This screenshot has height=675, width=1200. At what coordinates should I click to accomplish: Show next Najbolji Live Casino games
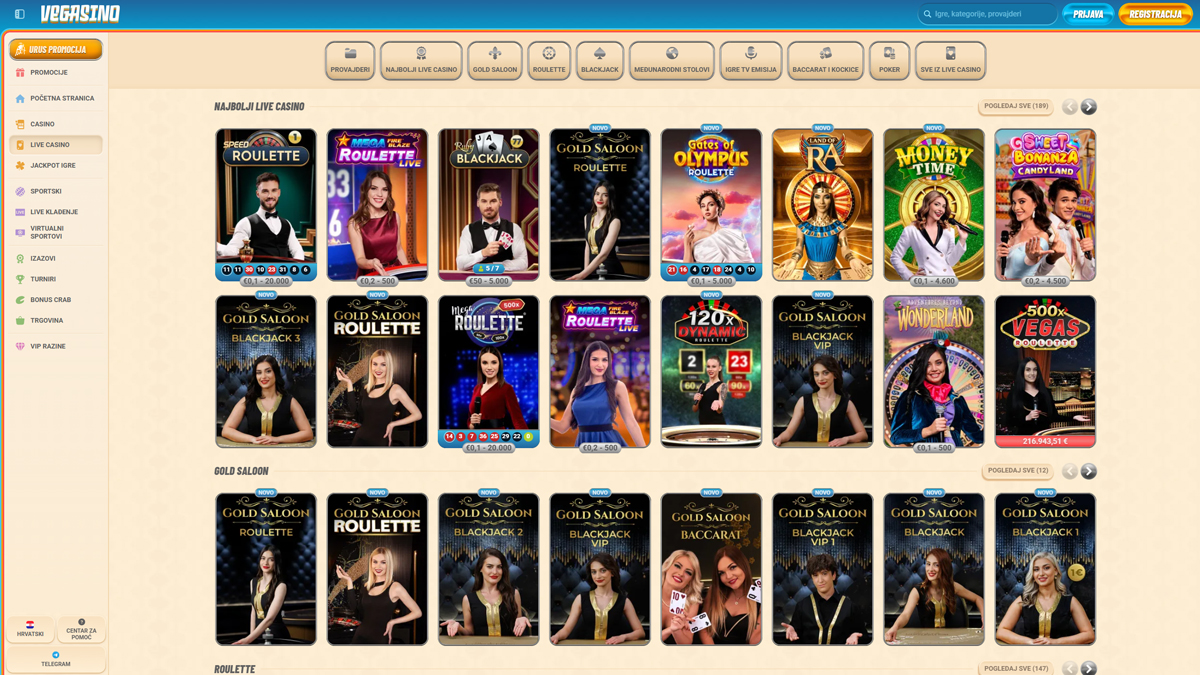1089,106
